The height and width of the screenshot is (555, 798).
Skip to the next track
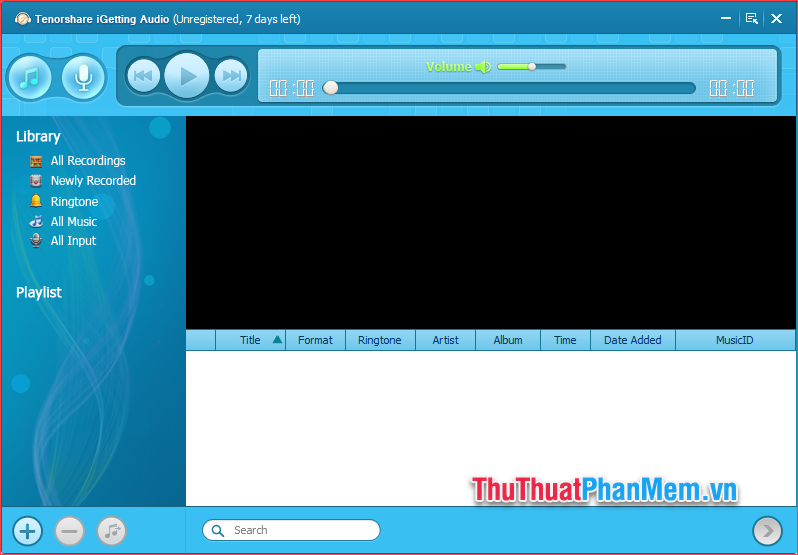click(x=231, y=76)
